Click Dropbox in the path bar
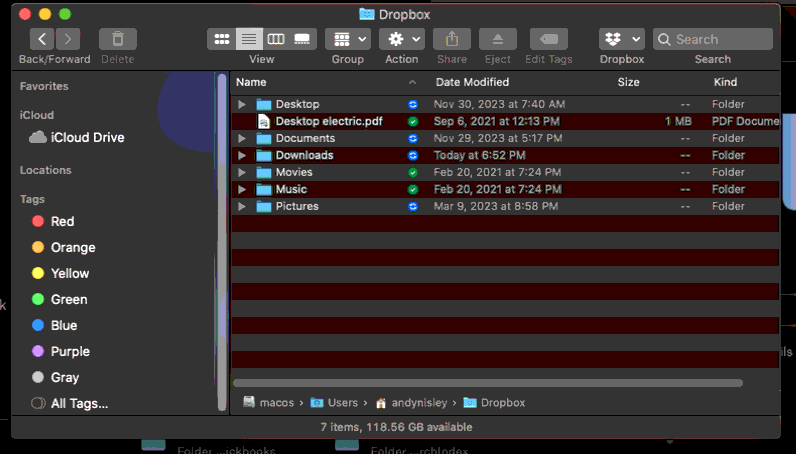This screenshot has height=454, width=796. tap(494, 403)
